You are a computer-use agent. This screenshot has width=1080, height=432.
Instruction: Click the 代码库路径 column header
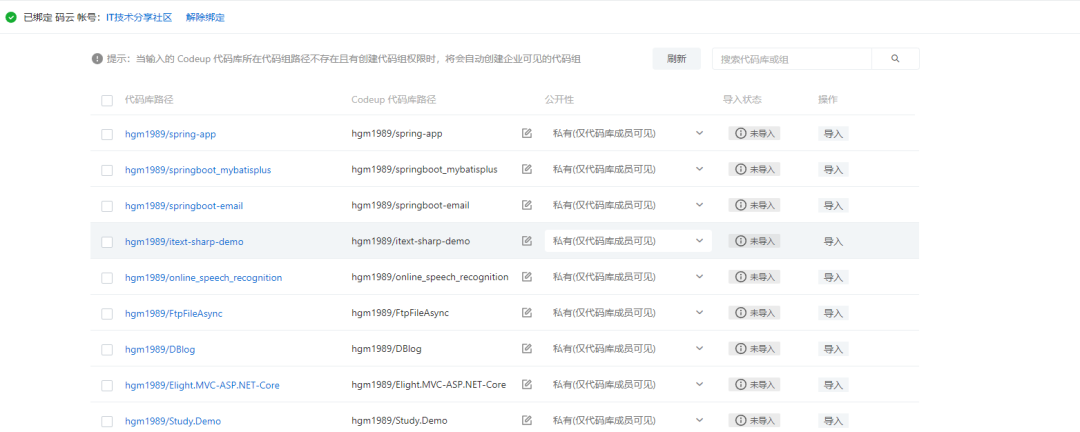click(149, 100)
